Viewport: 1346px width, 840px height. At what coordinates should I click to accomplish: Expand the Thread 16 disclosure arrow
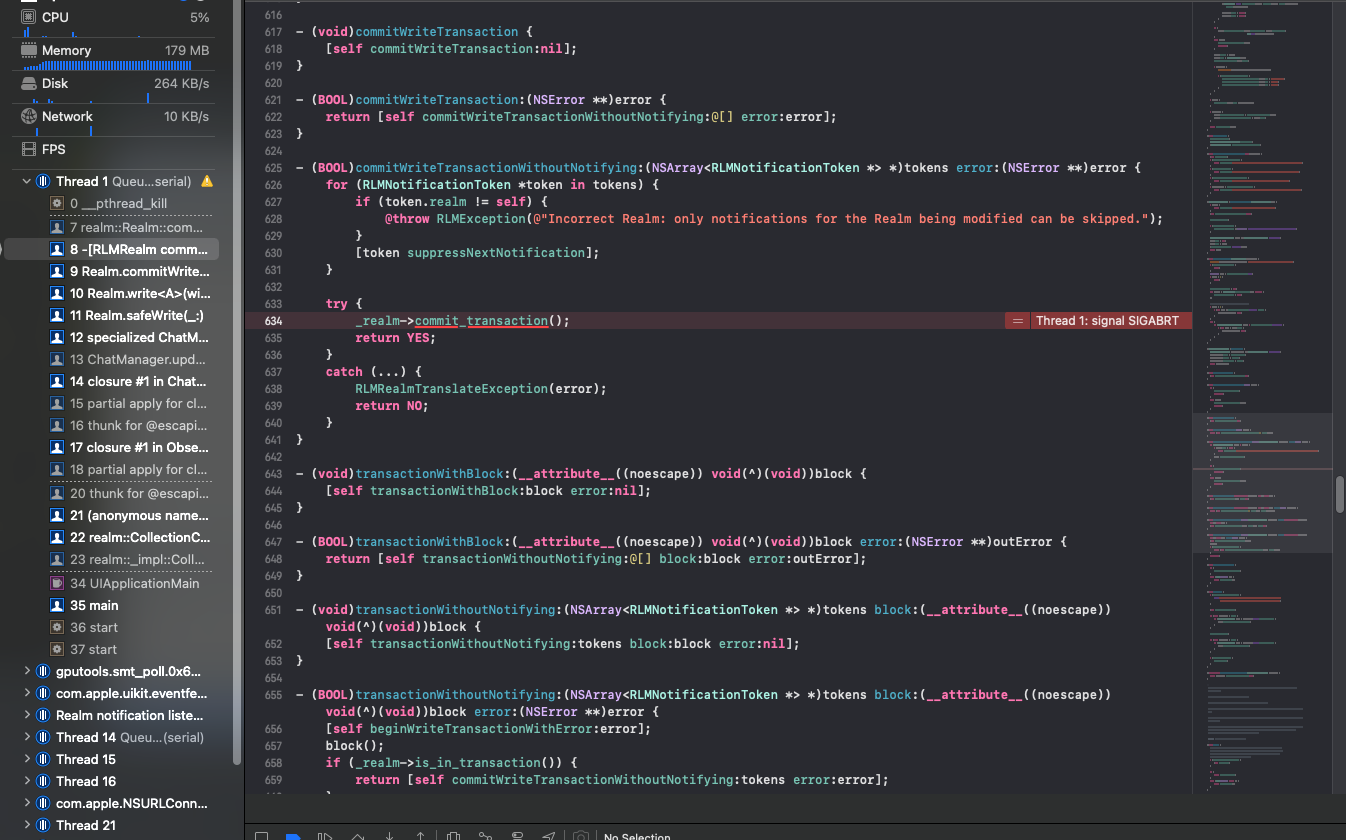(x=27, y=781)
